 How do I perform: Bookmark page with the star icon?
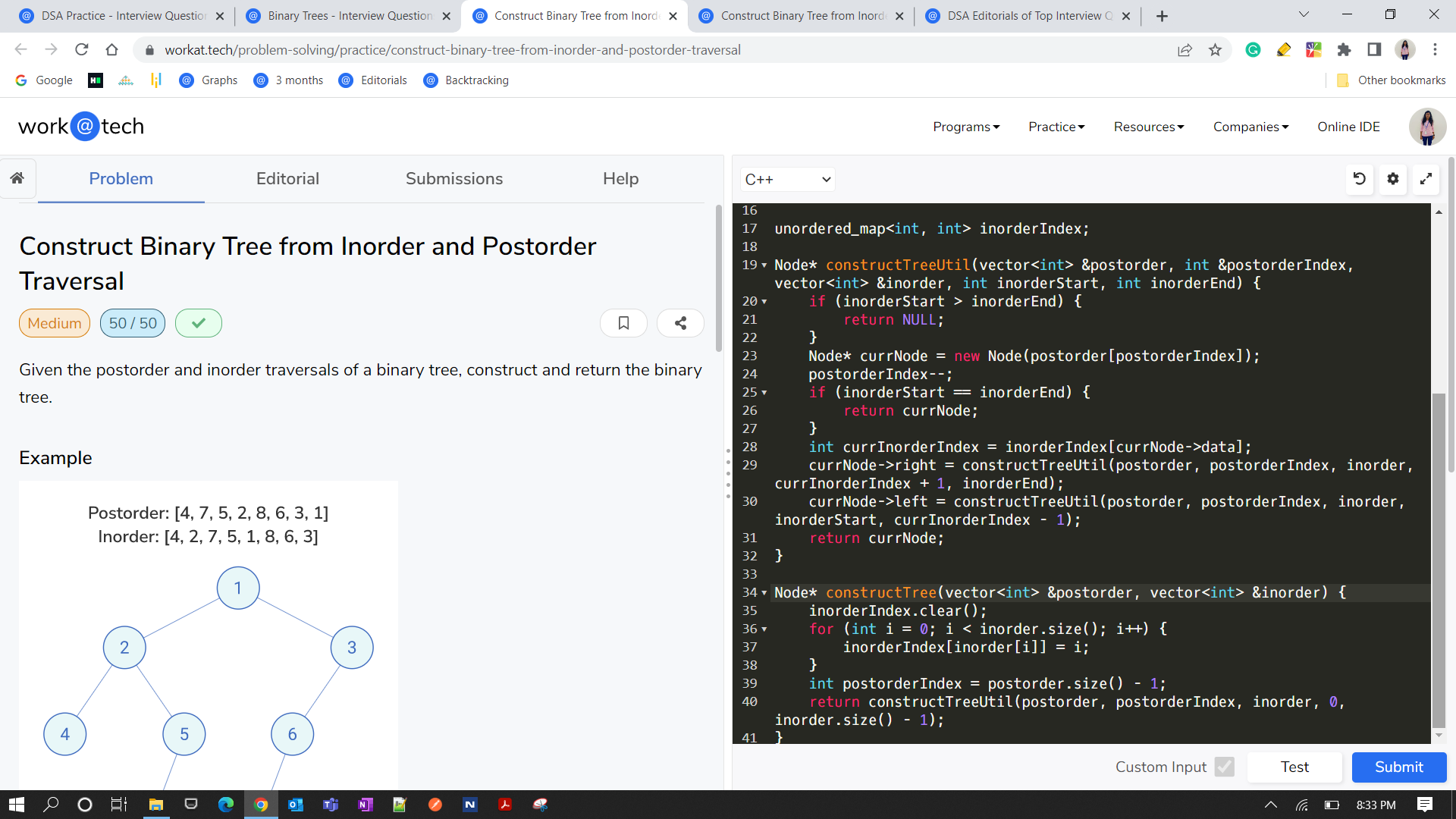pos(1216,50)
